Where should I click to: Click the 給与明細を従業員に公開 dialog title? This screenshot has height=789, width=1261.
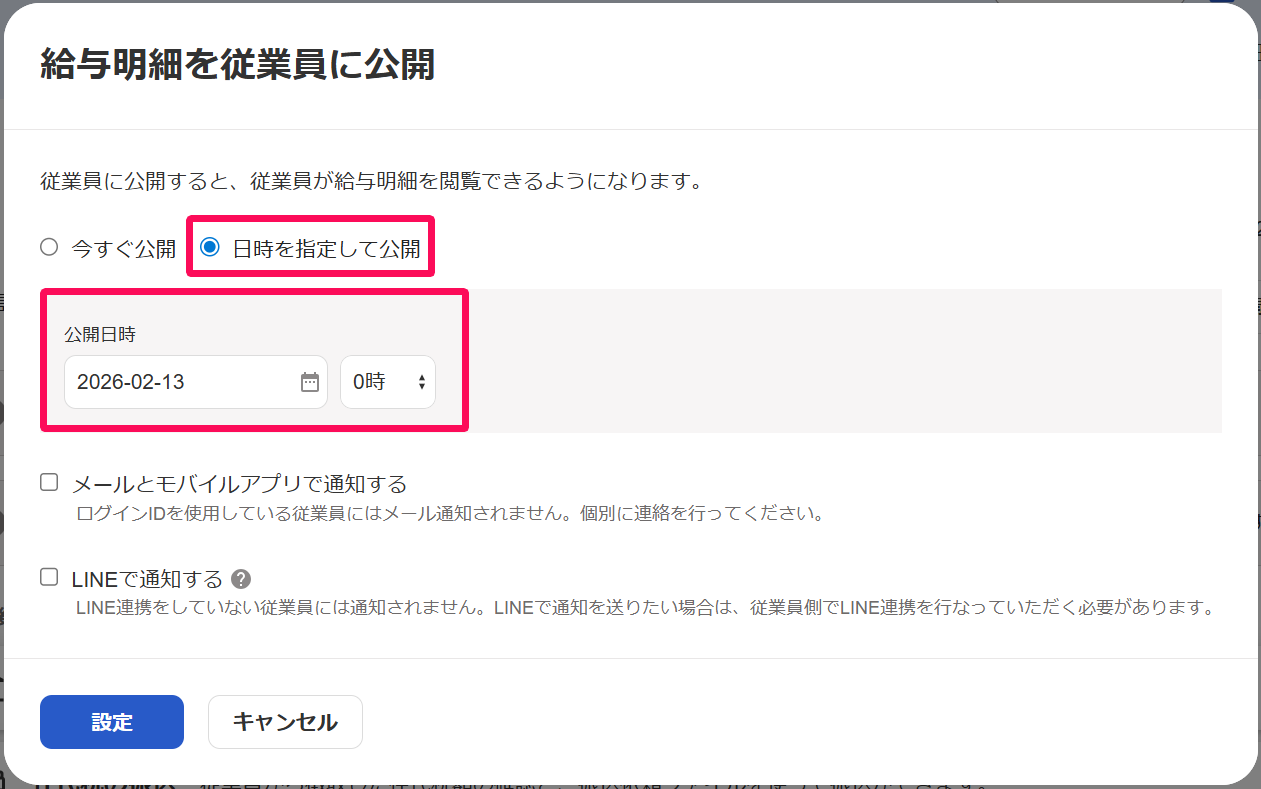237,64
